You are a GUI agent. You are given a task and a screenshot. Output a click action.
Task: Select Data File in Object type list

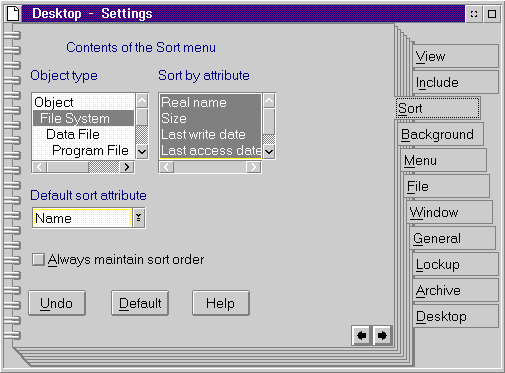point(84,134)
